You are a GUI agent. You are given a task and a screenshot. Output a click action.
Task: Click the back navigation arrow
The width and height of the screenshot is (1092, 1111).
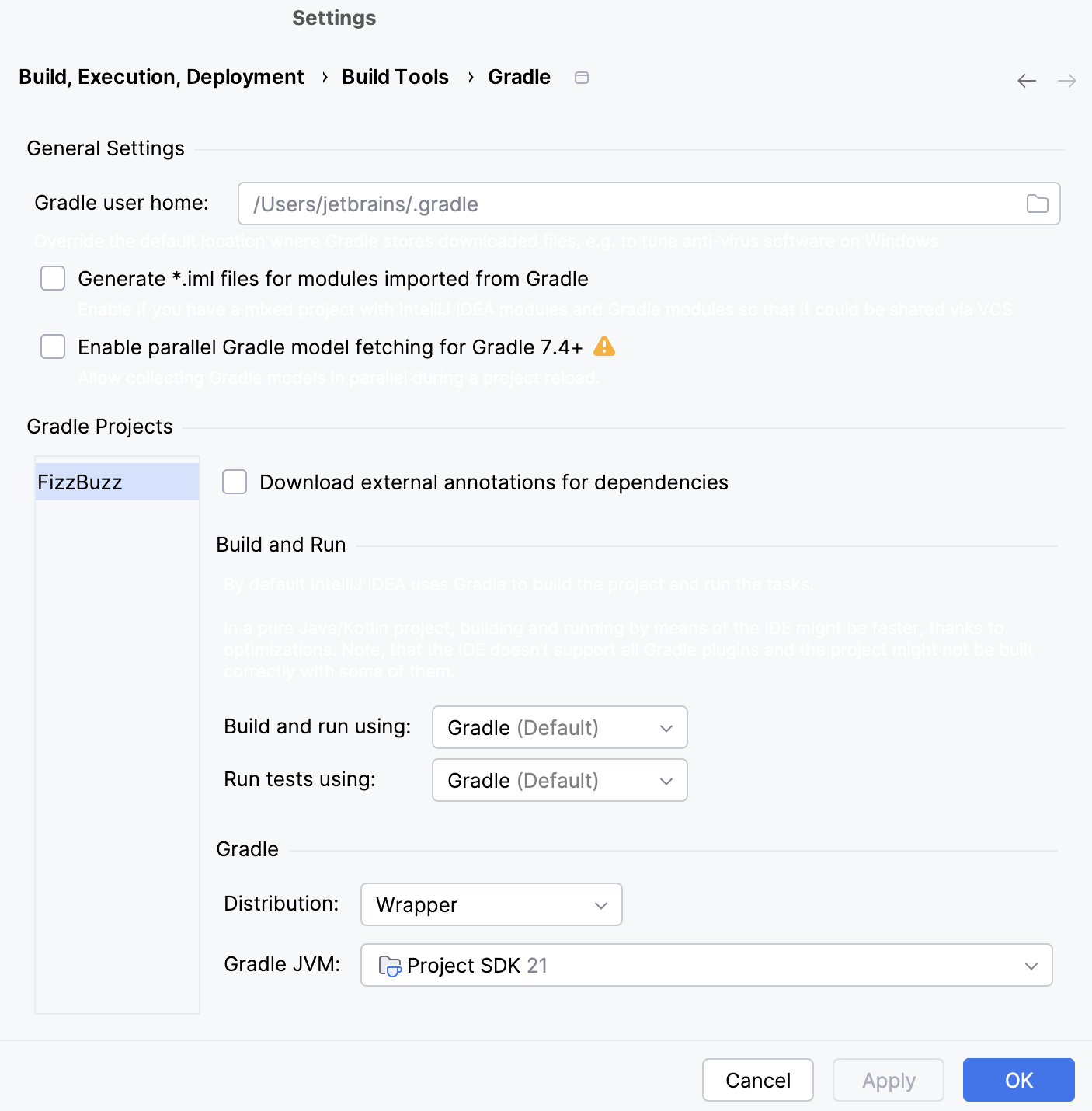tap(1027, 80)
